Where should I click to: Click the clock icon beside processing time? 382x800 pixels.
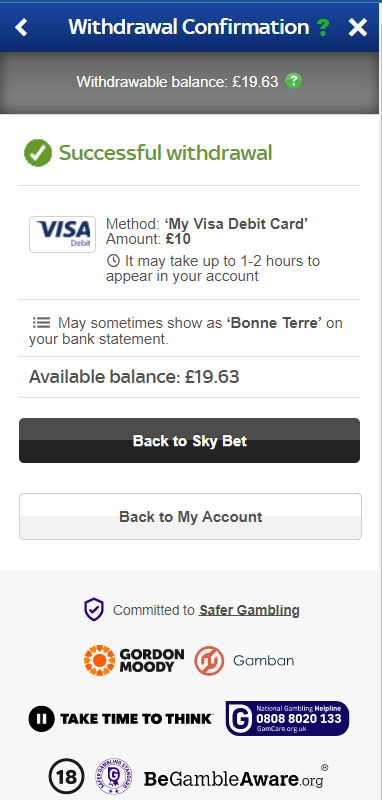[x=113, y=261]
